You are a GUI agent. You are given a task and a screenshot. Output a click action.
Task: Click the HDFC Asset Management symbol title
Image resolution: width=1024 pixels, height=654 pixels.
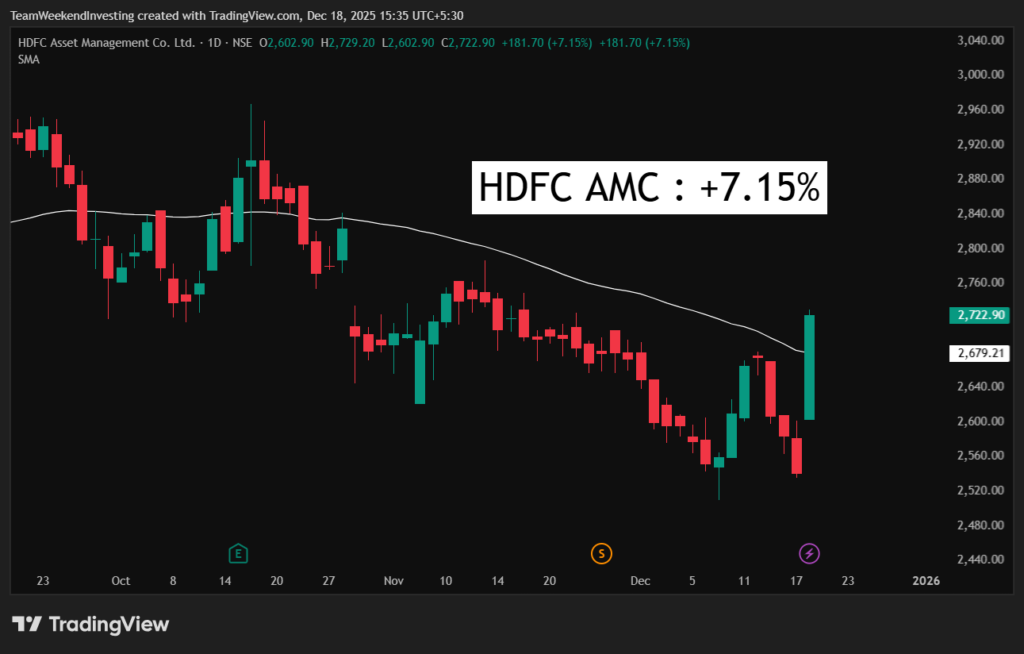coord(100,43)
